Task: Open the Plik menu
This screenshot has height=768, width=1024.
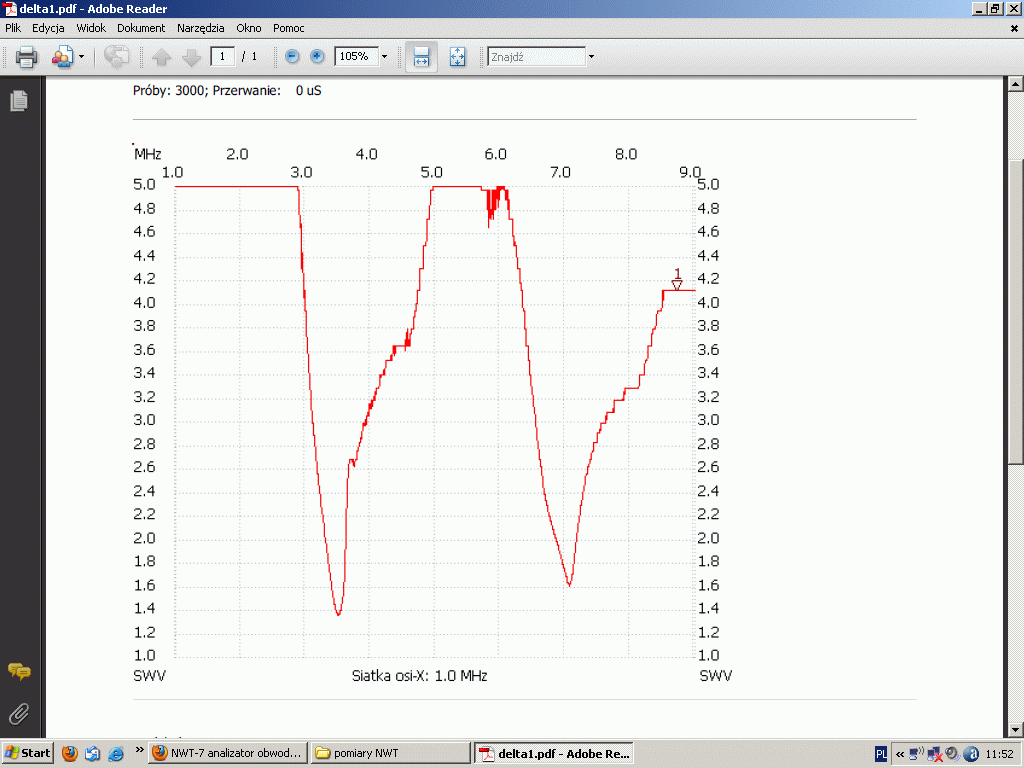Action: pyautogui.click(x=13, y=28)
